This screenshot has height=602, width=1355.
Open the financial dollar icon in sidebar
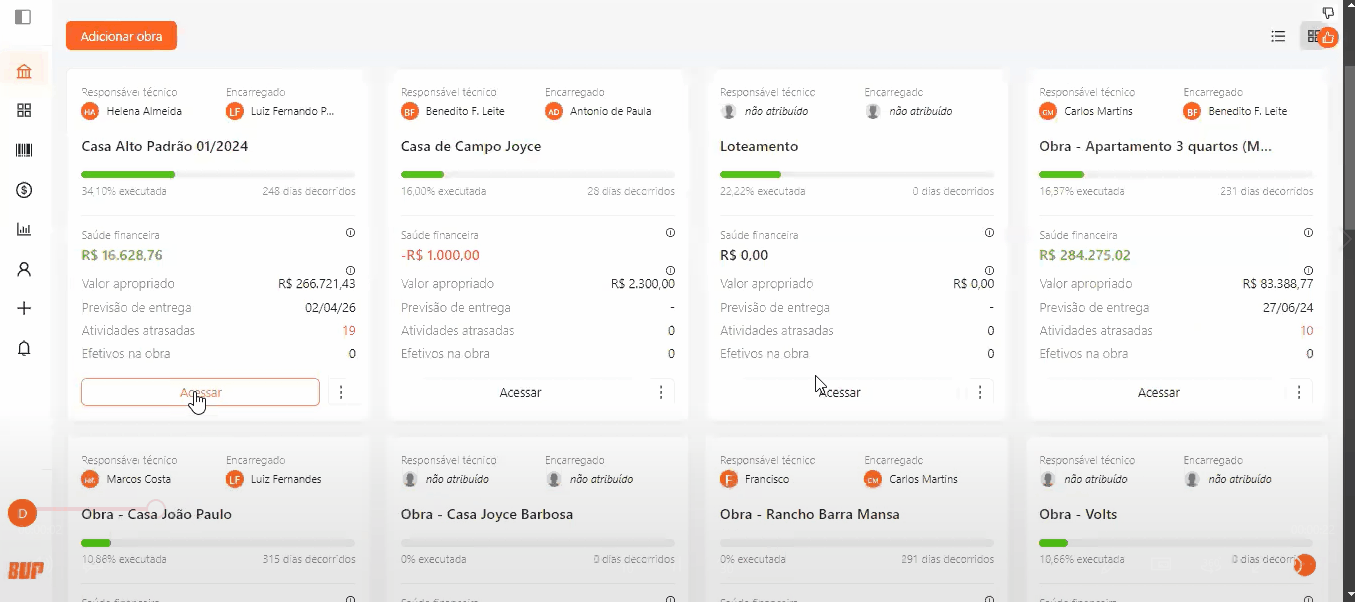24,190
